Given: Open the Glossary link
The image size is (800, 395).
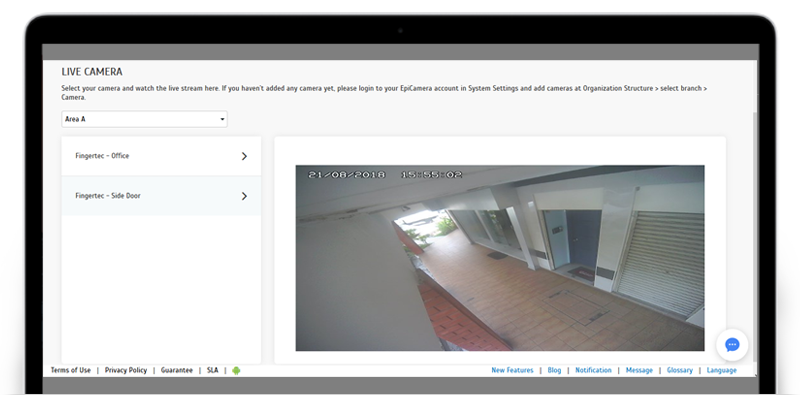Looking at the screenshot, I should click(680, 370).
